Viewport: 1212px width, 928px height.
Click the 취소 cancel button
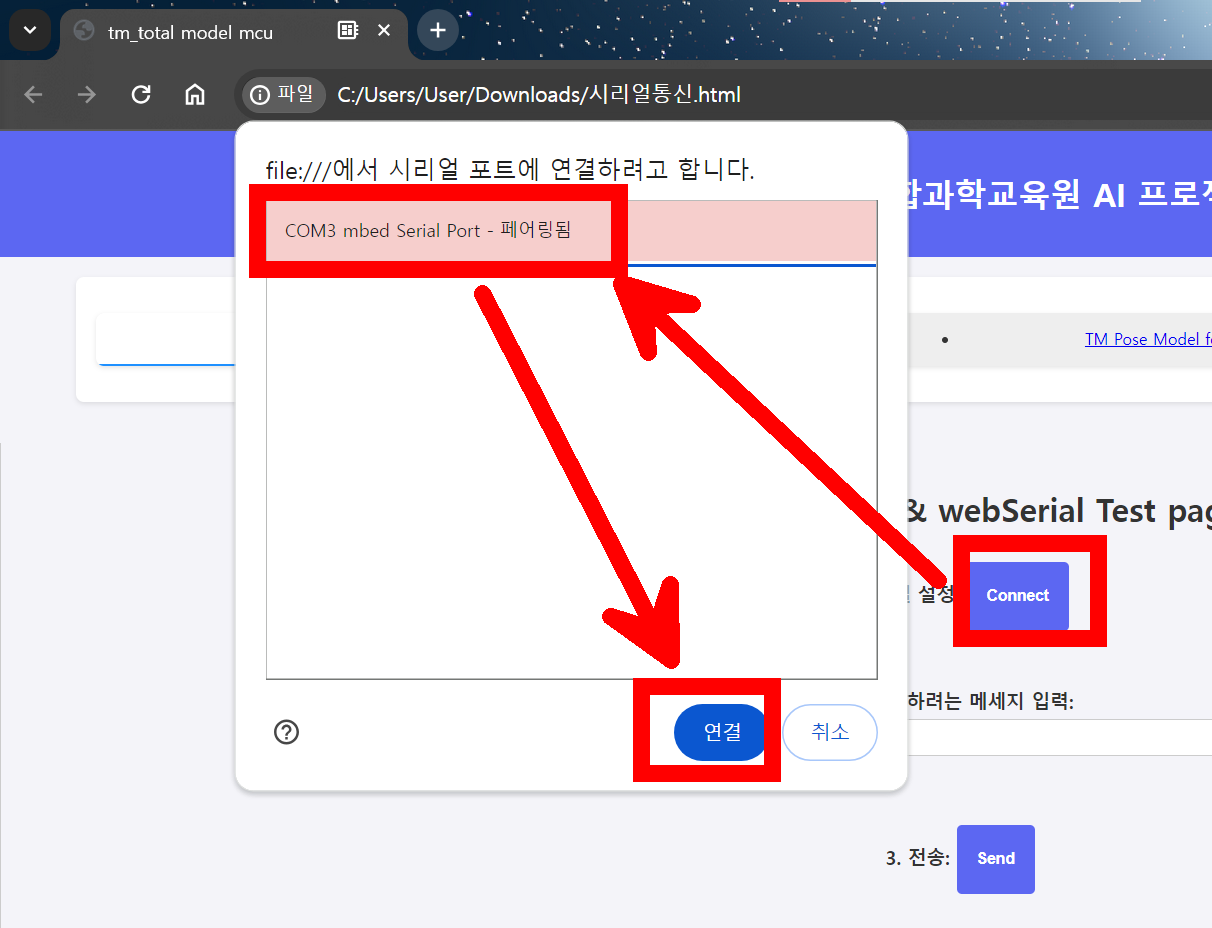tap(830, 732)
